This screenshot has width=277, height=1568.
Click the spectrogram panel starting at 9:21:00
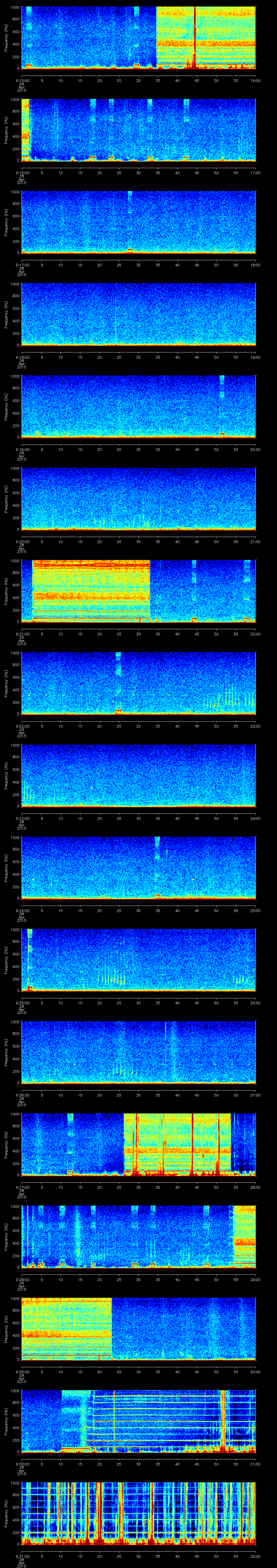click(x=139, y=591)
